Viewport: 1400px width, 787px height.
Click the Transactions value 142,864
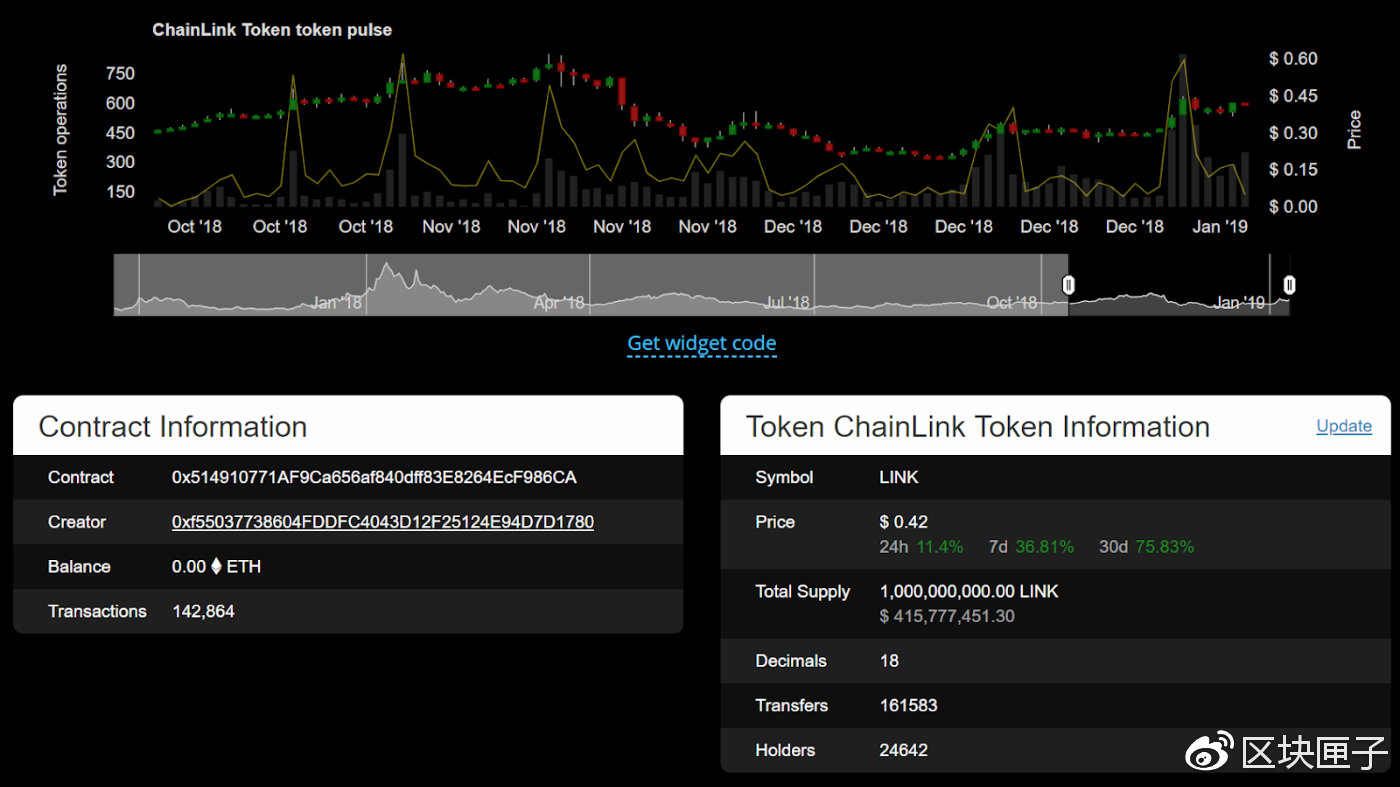click(203, 611)
